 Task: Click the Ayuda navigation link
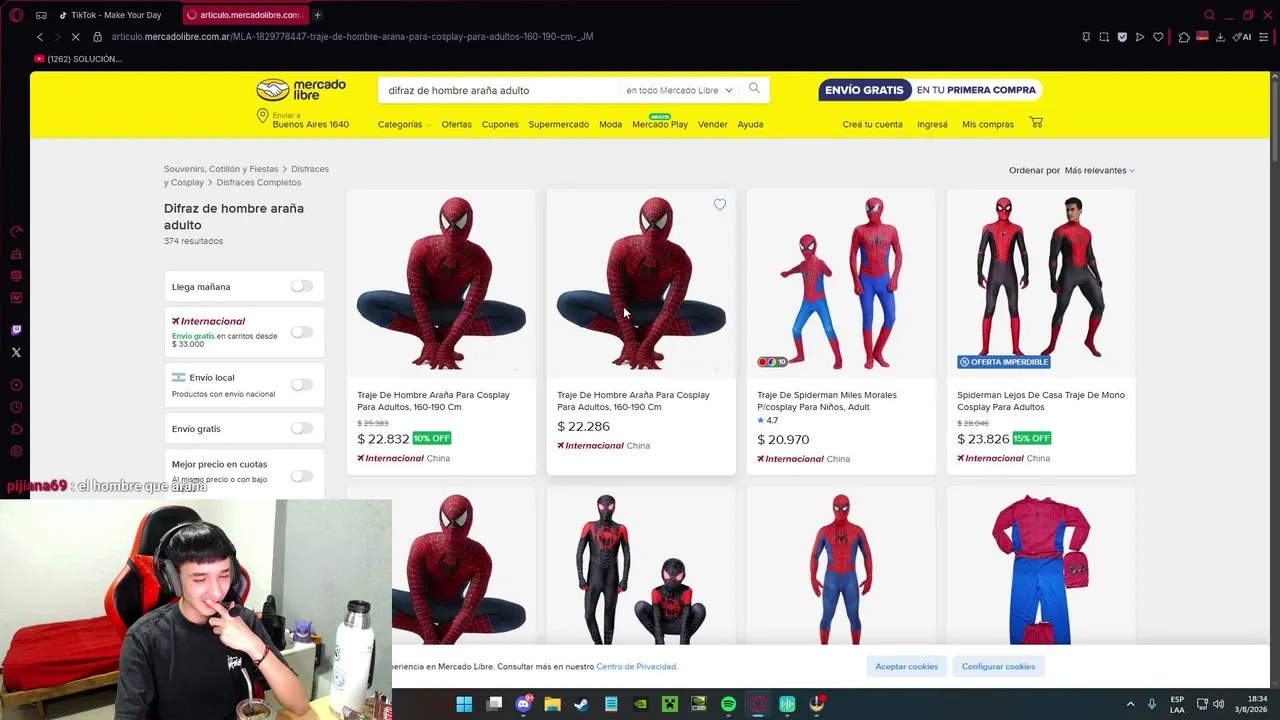point(750,124)
